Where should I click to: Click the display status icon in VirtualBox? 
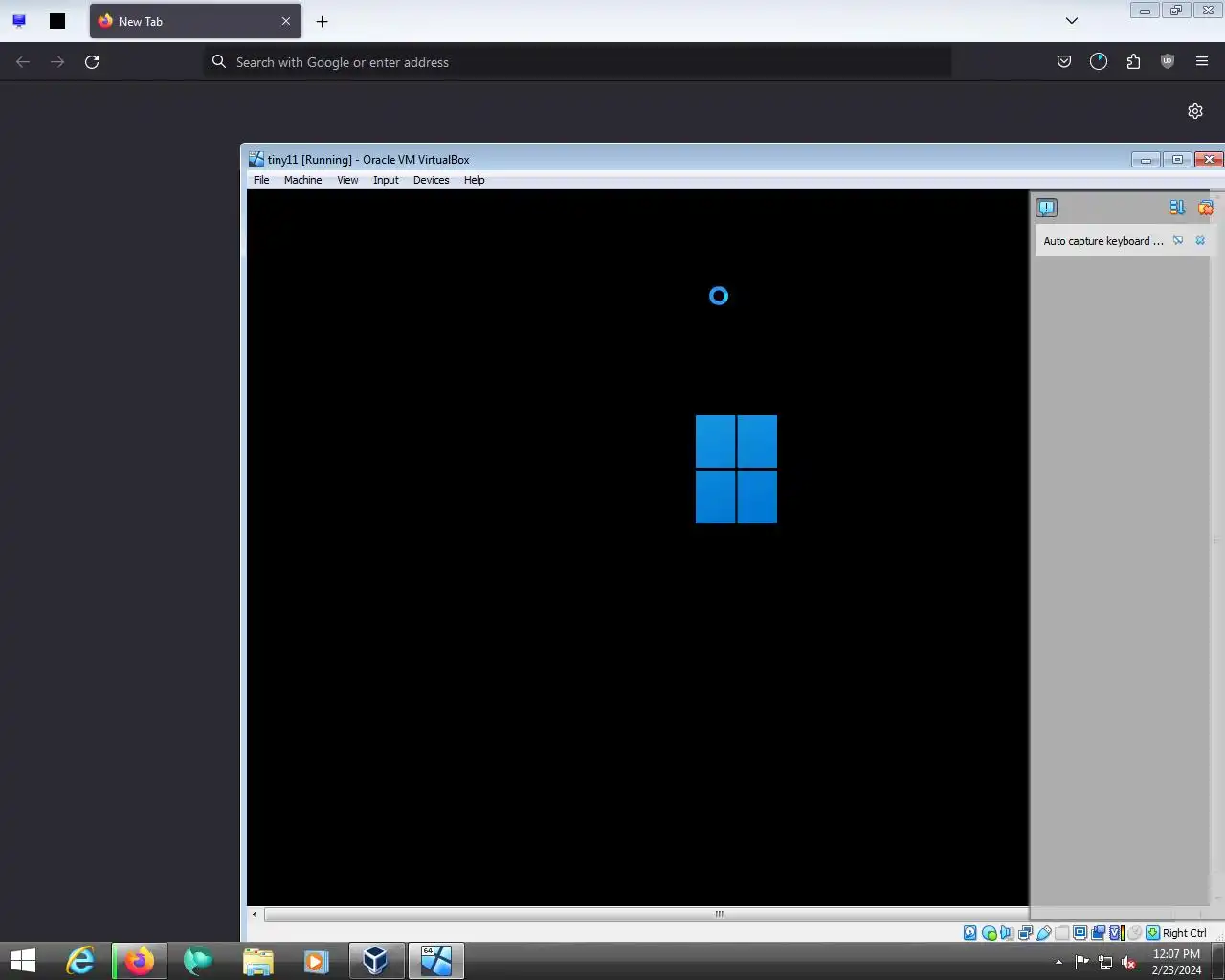point(1080,933)
